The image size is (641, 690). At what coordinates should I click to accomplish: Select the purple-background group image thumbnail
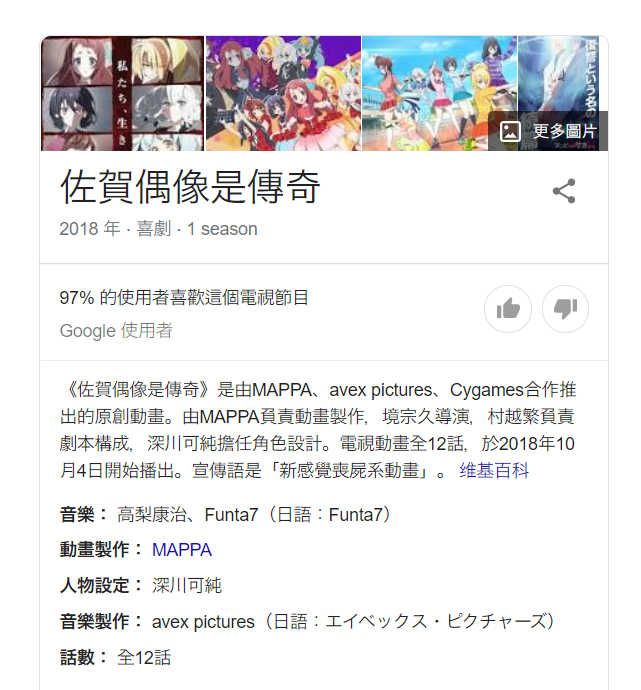click(x=283, y=94)
